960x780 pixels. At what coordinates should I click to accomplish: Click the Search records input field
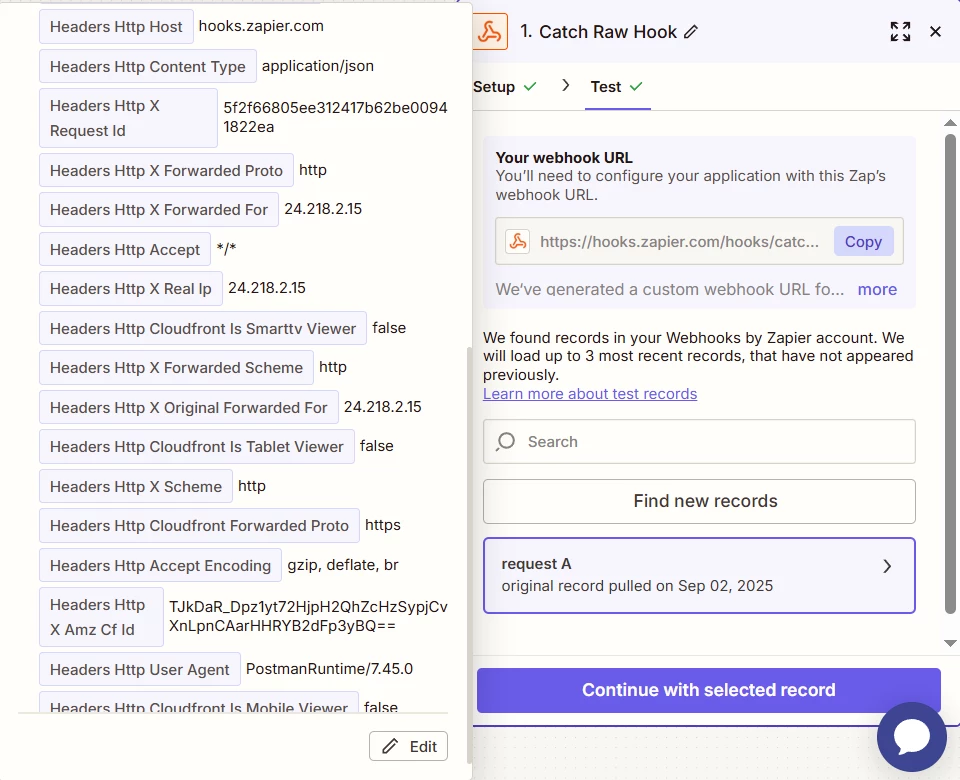tap(699, 441)
